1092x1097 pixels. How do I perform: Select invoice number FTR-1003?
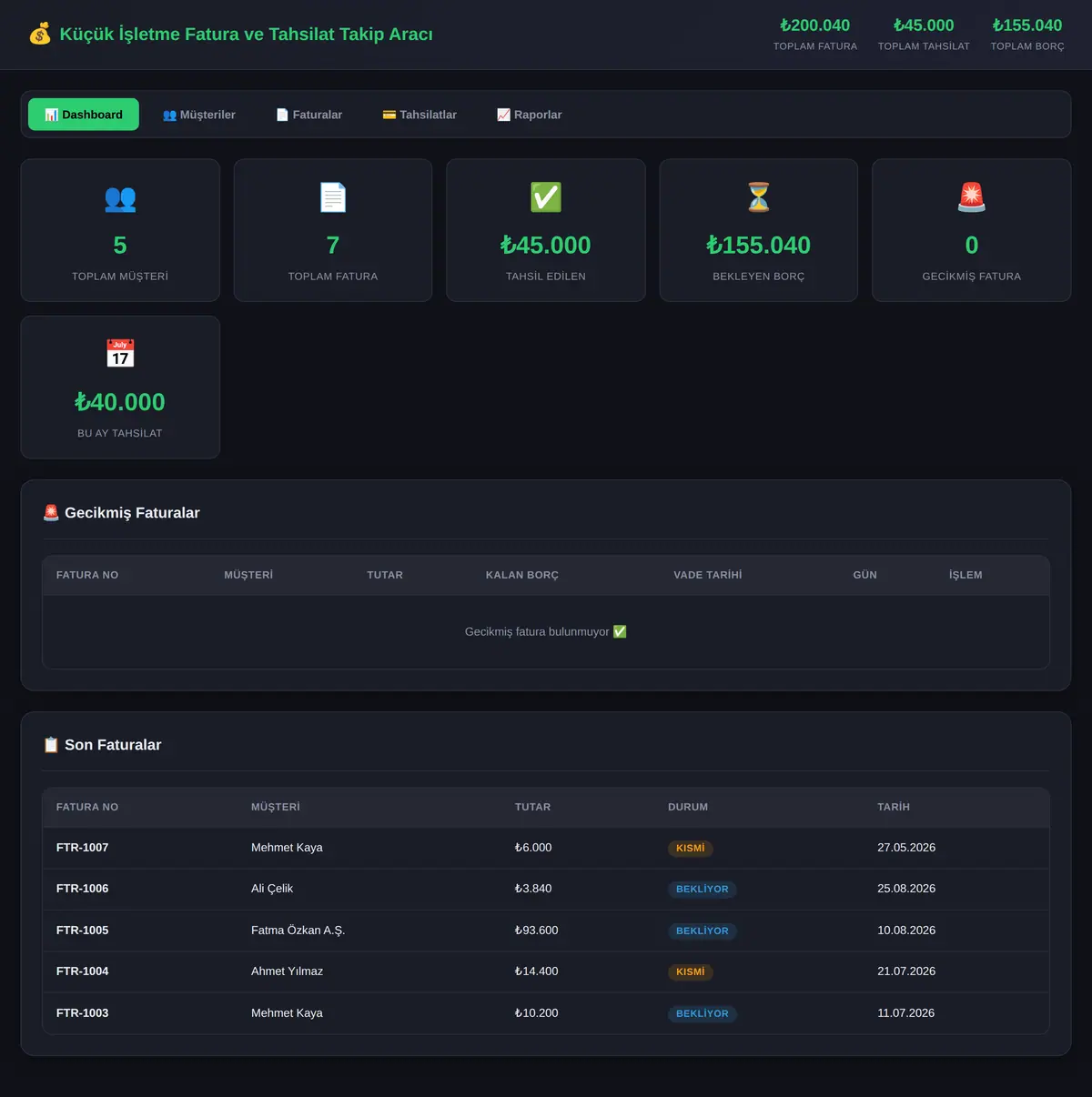82,1013
